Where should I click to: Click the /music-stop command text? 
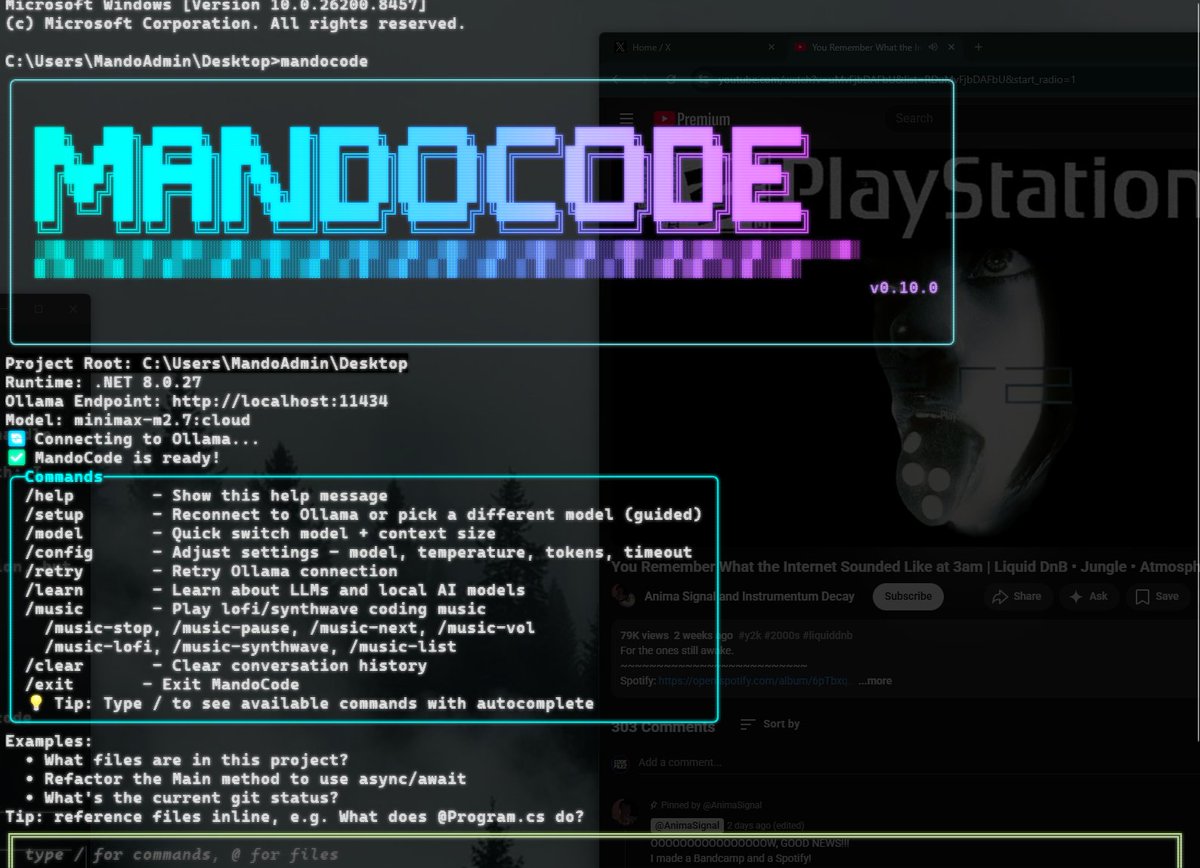(x=100, y=628)
